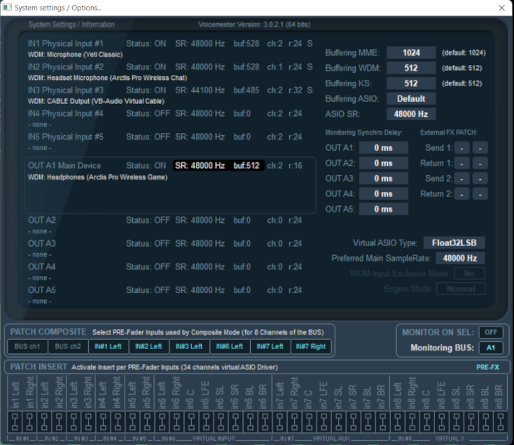Select OUT A2 output device row
This screenshot has height=445, width=514.
tap(165, 225)
